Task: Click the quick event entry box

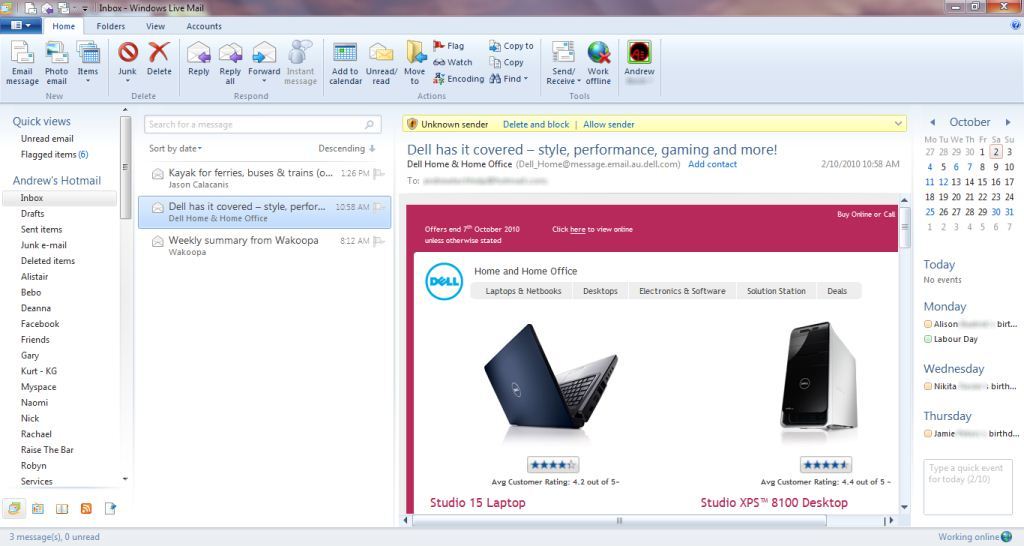Action: (x=967, y=487)
